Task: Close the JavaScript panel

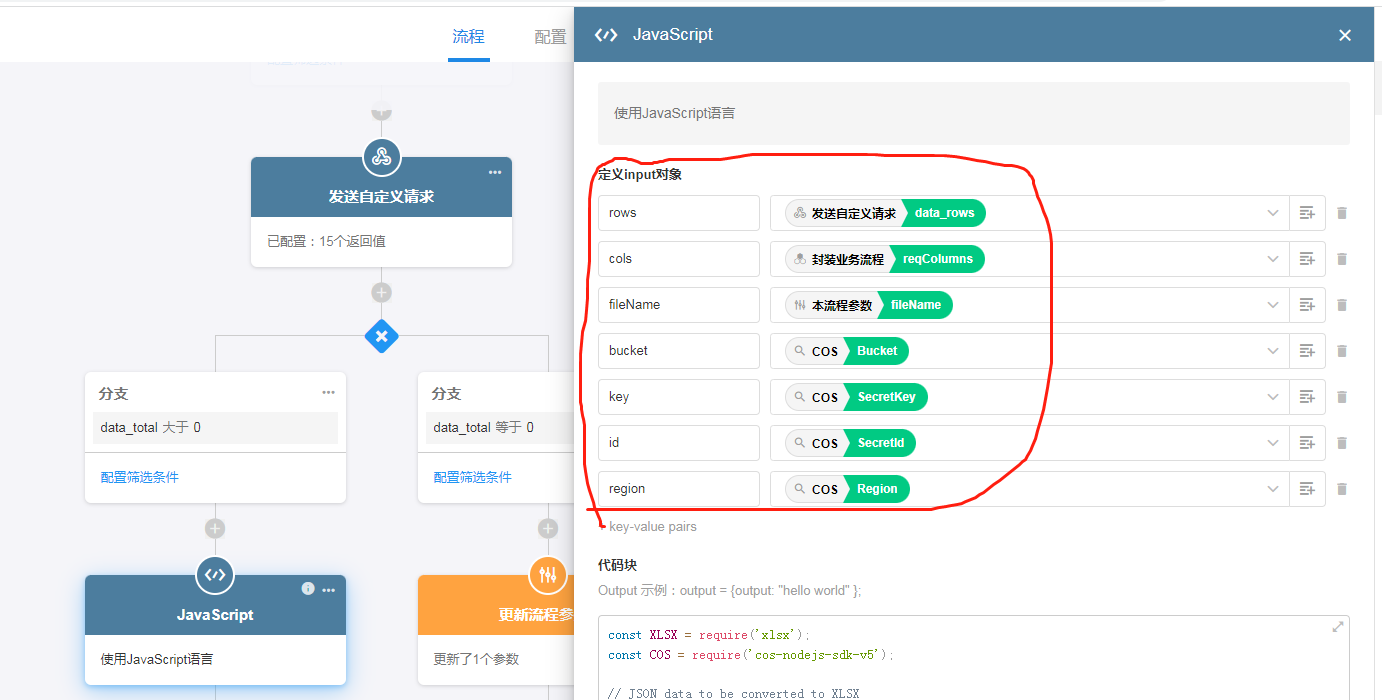Action: [x=1345, y=35]
